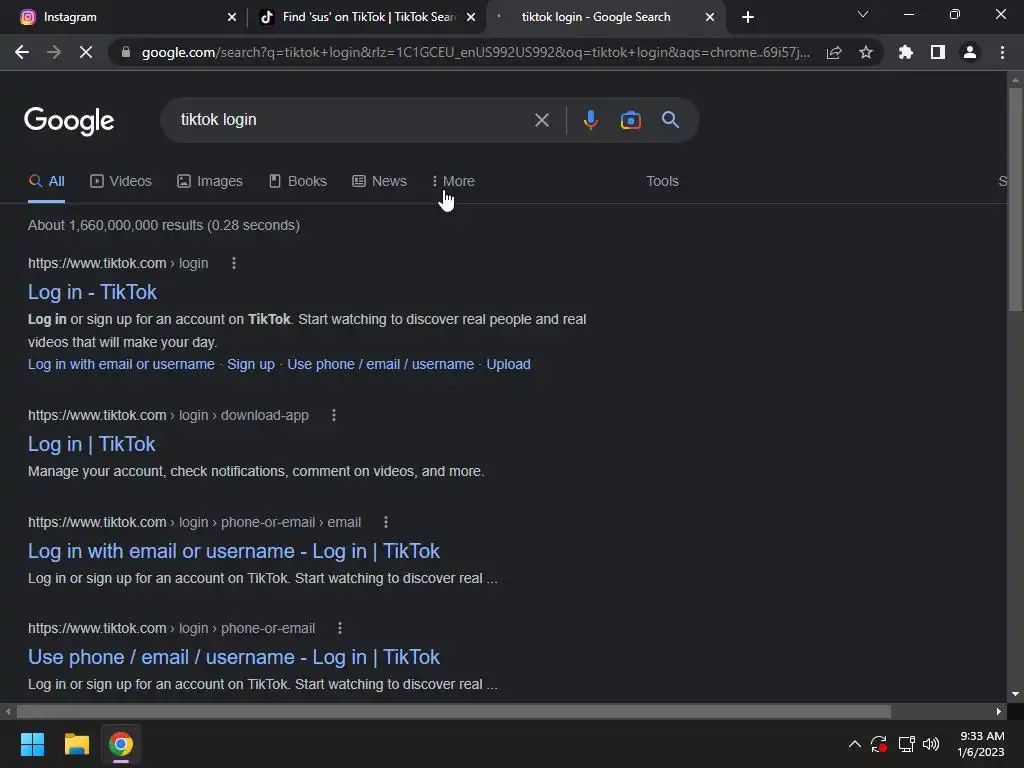Open the volume control tray icon

pyautogui.click(x=931, y=744)
